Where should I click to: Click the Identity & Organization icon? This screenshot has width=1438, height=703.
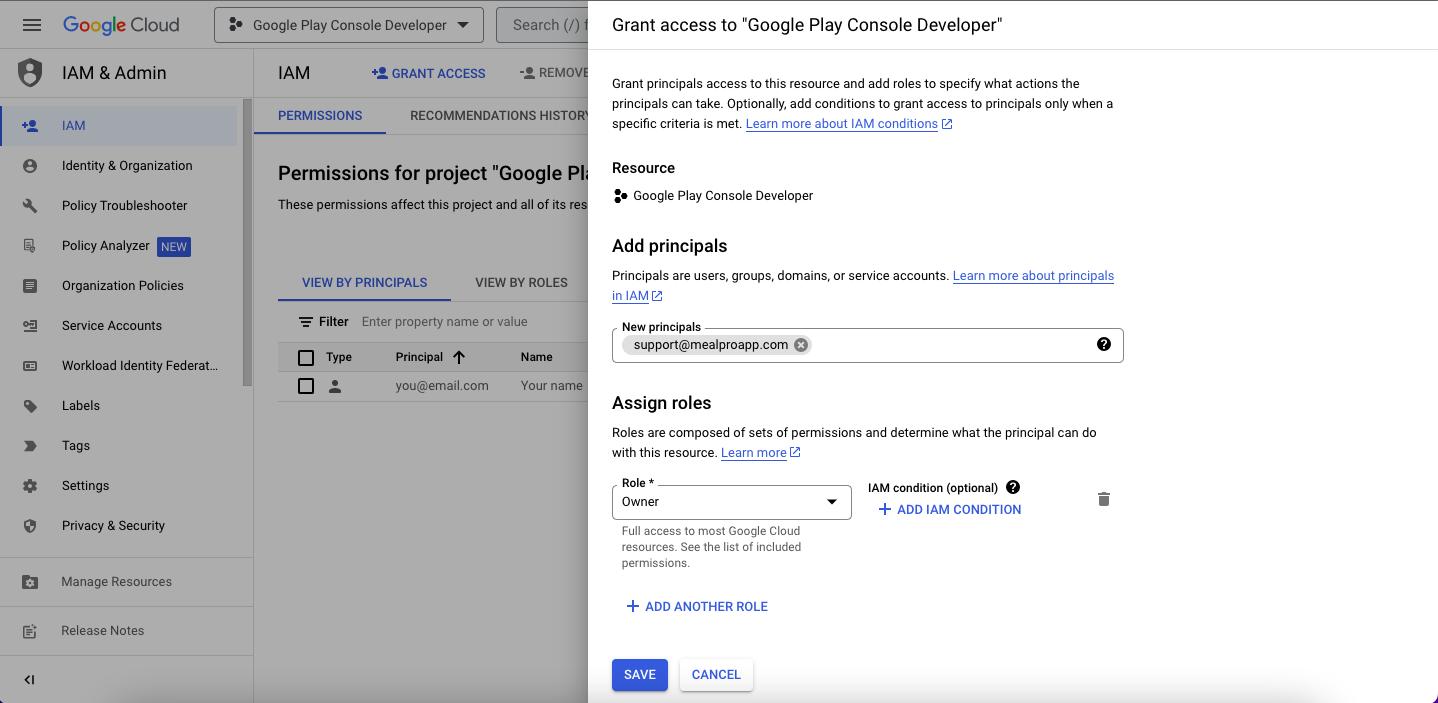30,166
